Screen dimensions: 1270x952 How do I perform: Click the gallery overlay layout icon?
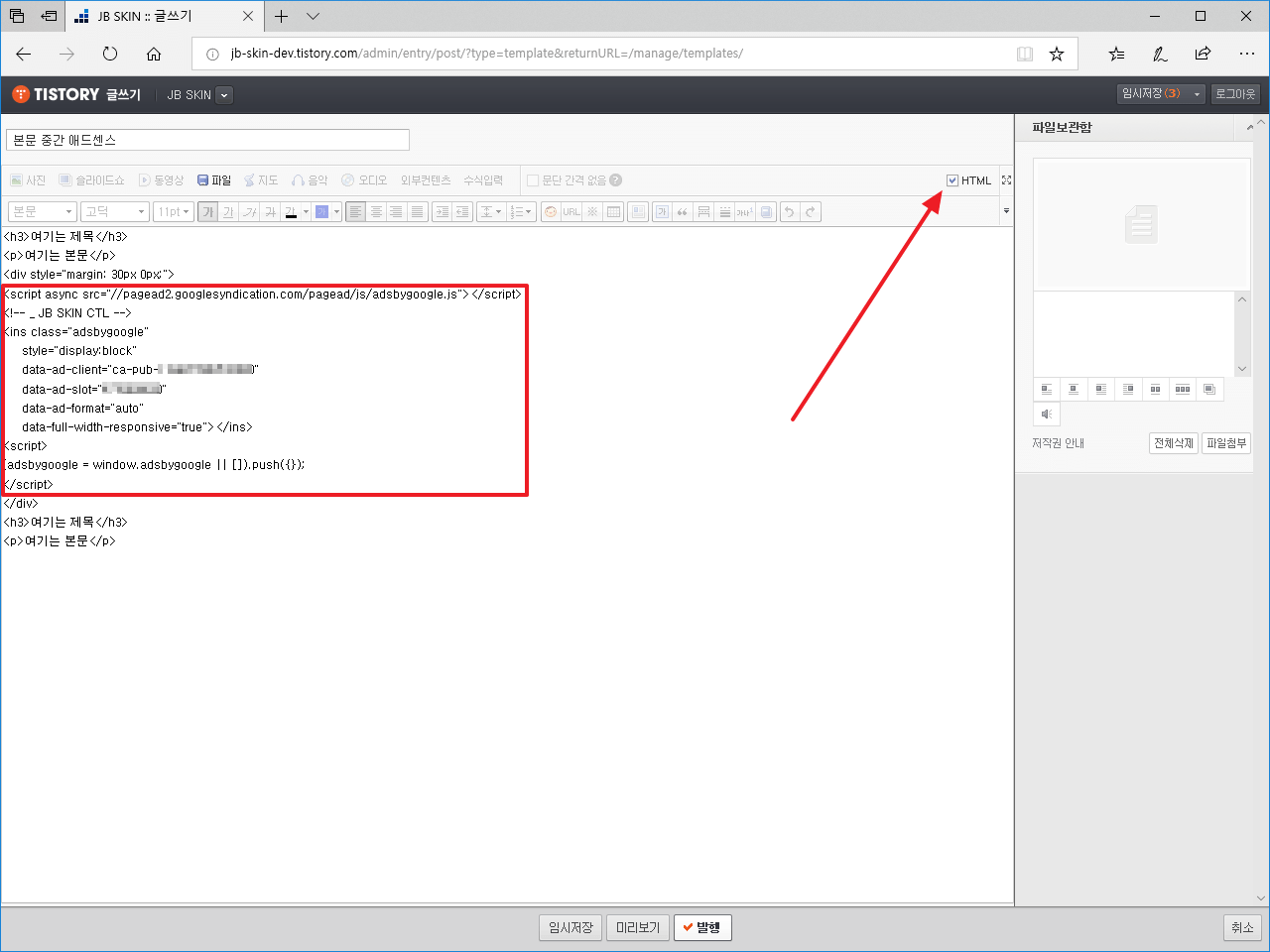coord(1209,390)
